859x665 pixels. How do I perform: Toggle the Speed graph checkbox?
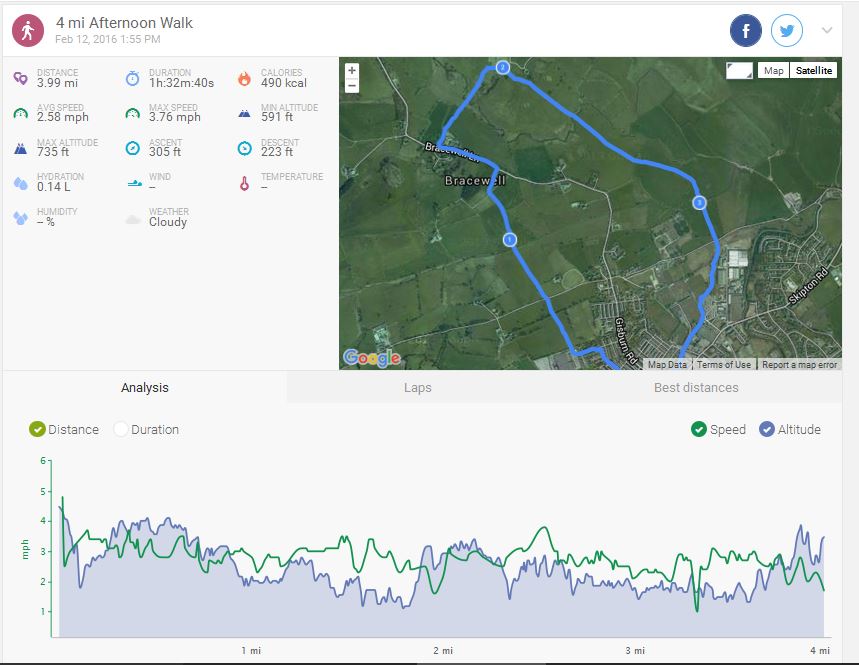tap(699, 429)
